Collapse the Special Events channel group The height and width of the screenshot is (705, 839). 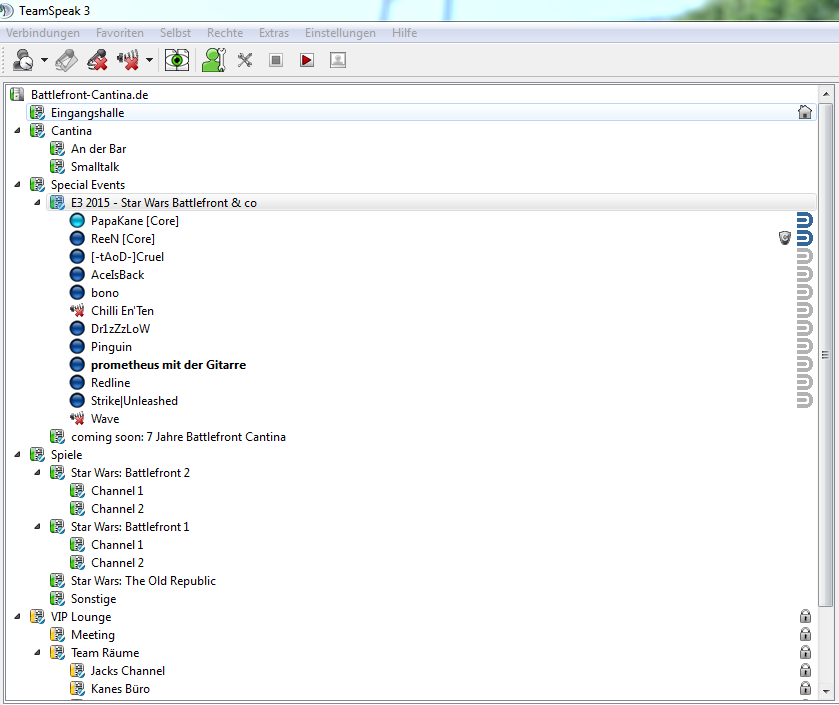tap(17, 185)
